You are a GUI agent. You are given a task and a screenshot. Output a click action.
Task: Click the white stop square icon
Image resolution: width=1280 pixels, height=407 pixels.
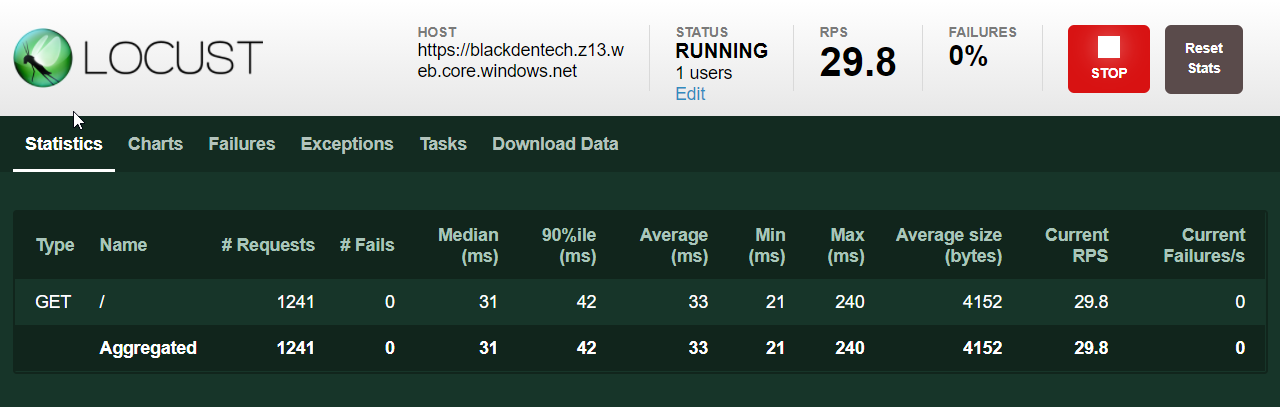(1108, 47)
